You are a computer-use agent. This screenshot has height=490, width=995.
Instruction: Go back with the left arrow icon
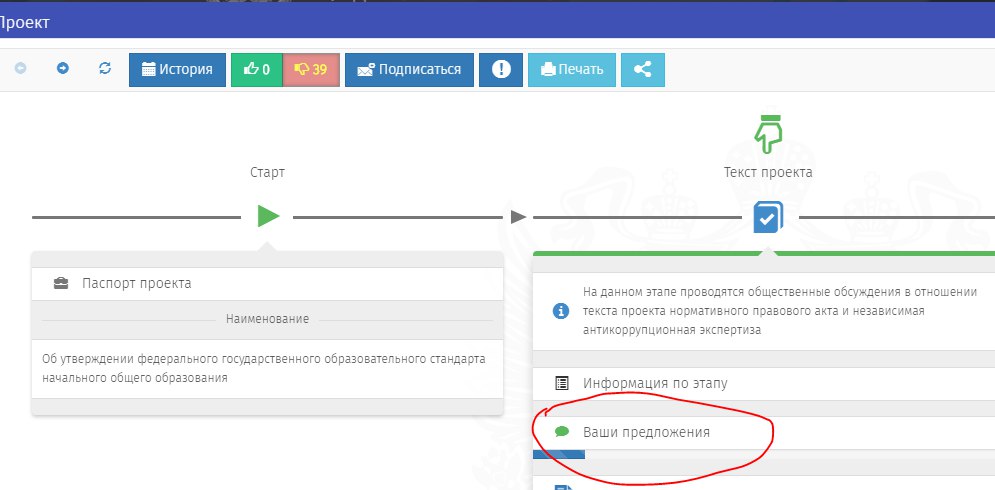tap(20, 69)
